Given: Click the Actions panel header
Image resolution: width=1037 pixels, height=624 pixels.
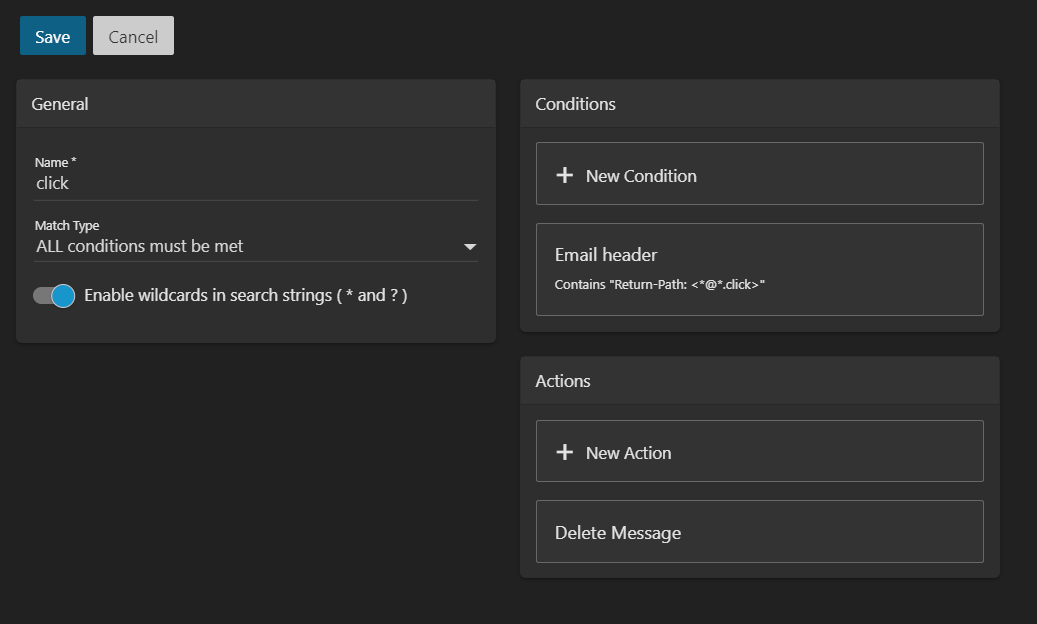Looking at the screenshot, I should [563, 381].
